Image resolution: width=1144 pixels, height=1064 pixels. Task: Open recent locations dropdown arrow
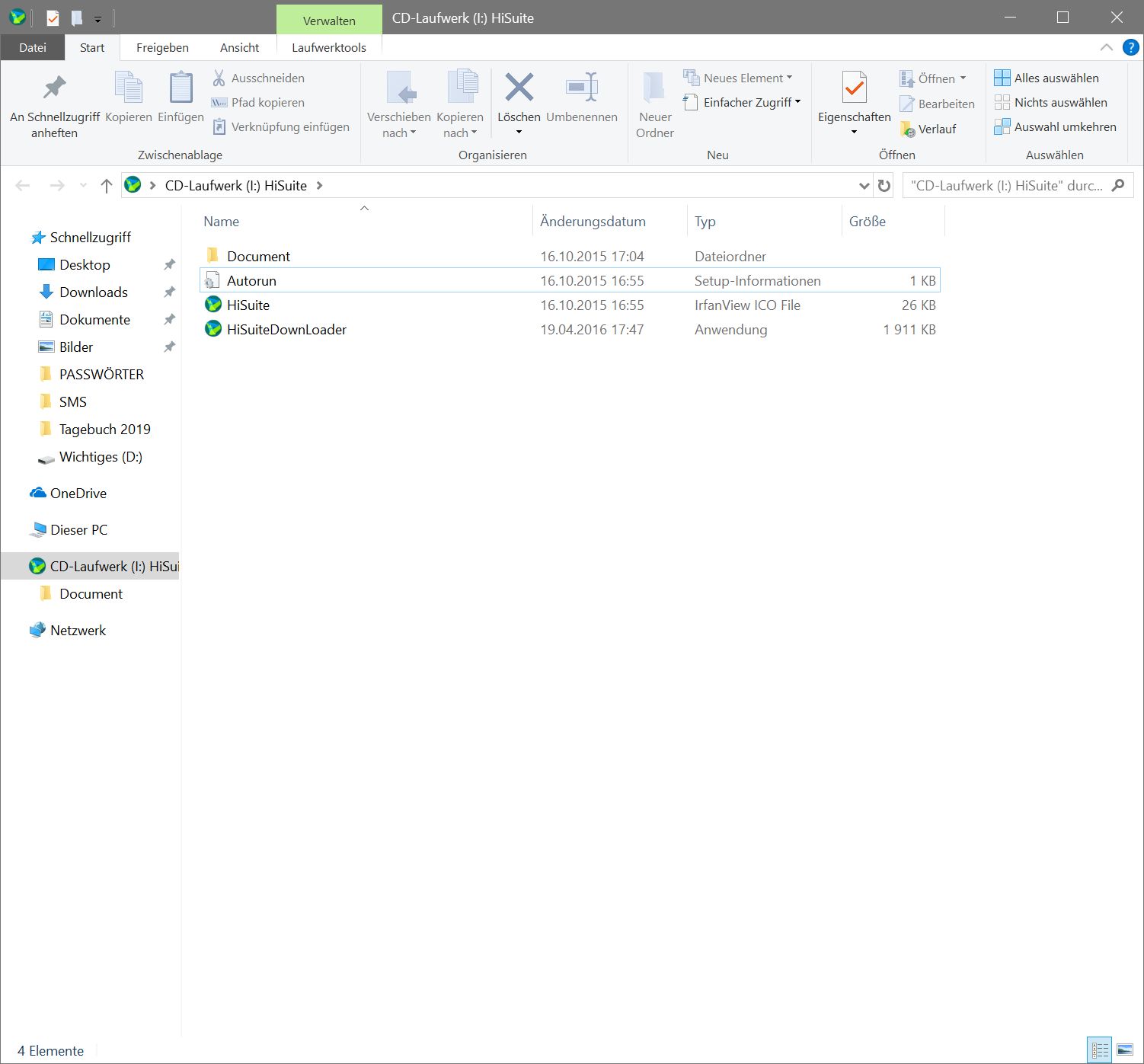[x=83, y=186]
